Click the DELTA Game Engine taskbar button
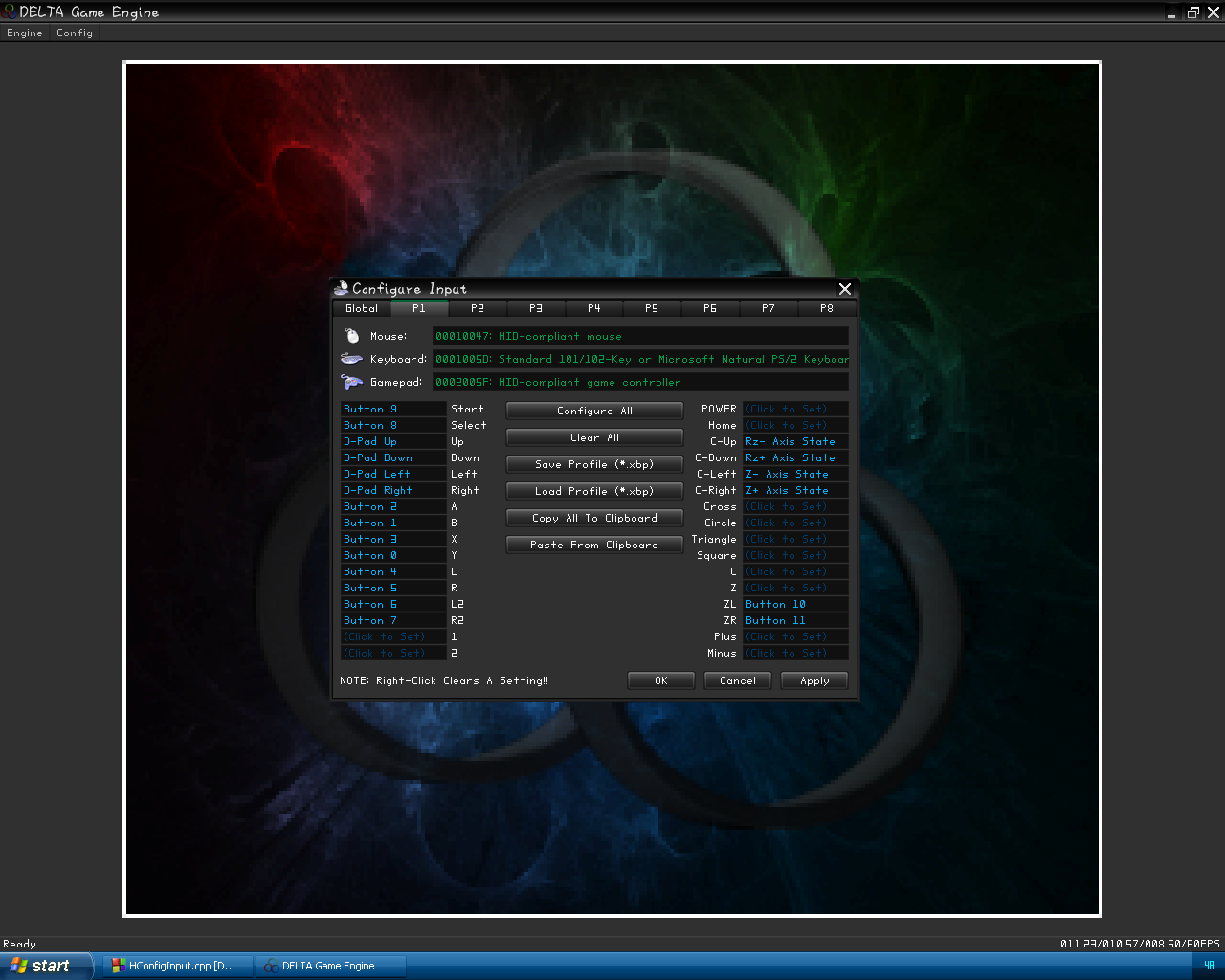 pyautogui.click(x=330, y=966)
